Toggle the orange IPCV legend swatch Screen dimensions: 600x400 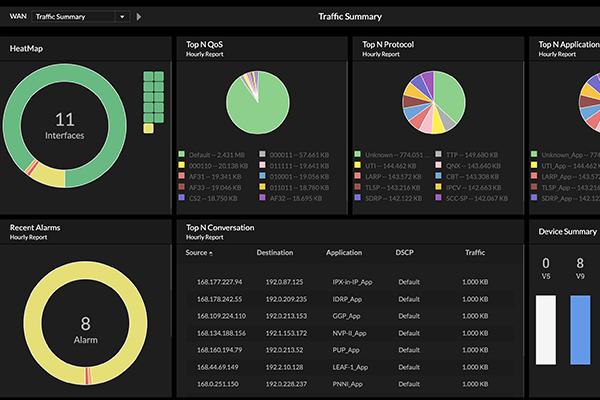click(x=439, y=187)
